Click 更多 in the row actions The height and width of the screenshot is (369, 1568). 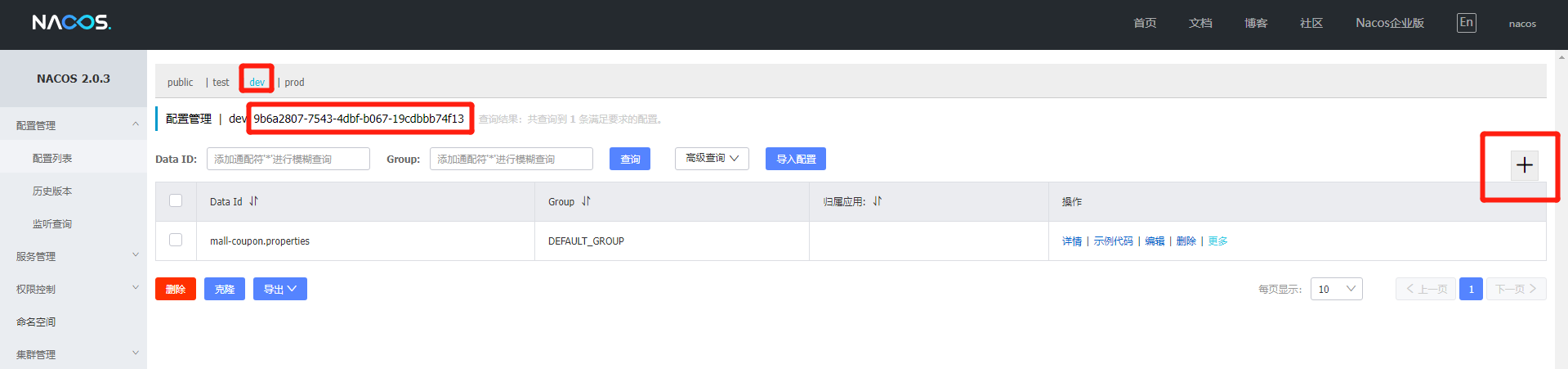[x=1218, y=241]
